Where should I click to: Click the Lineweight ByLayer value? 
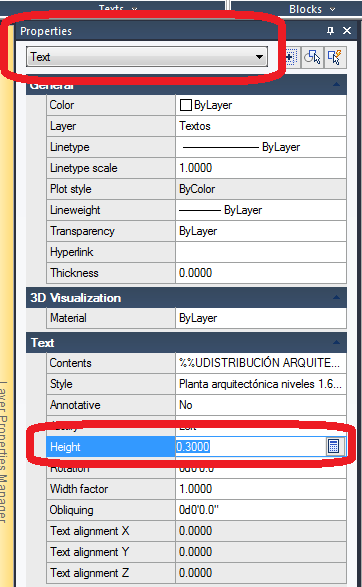coord(261,210)
